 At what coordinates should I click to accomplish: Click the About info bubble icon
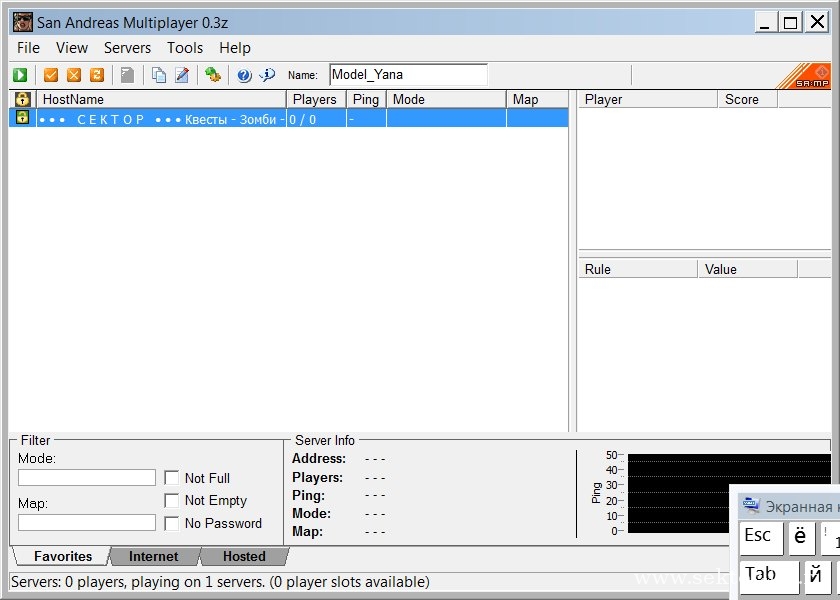[267, 75]
